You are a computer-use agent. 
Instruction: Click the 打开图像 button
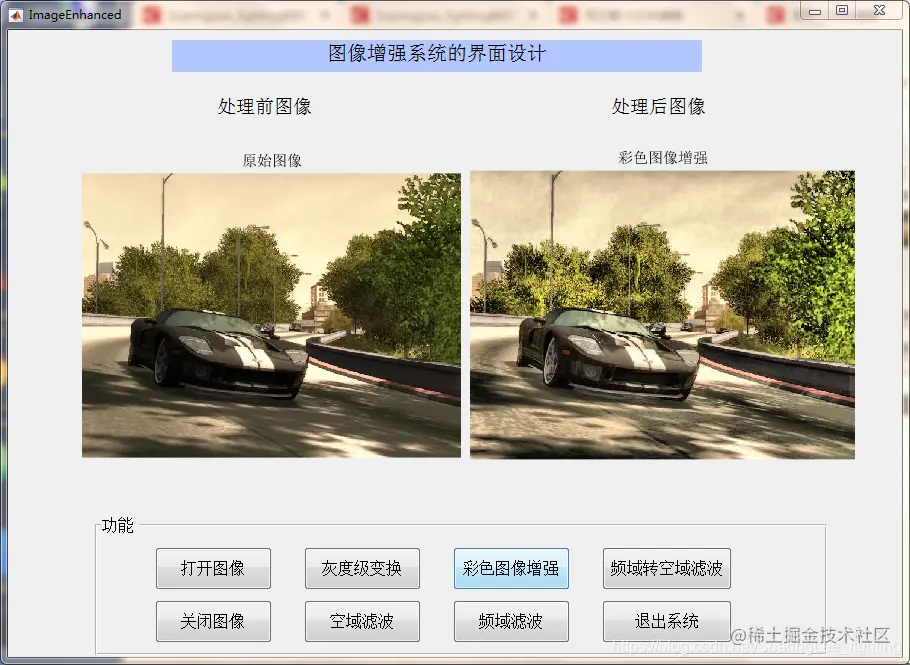point(213,568)
